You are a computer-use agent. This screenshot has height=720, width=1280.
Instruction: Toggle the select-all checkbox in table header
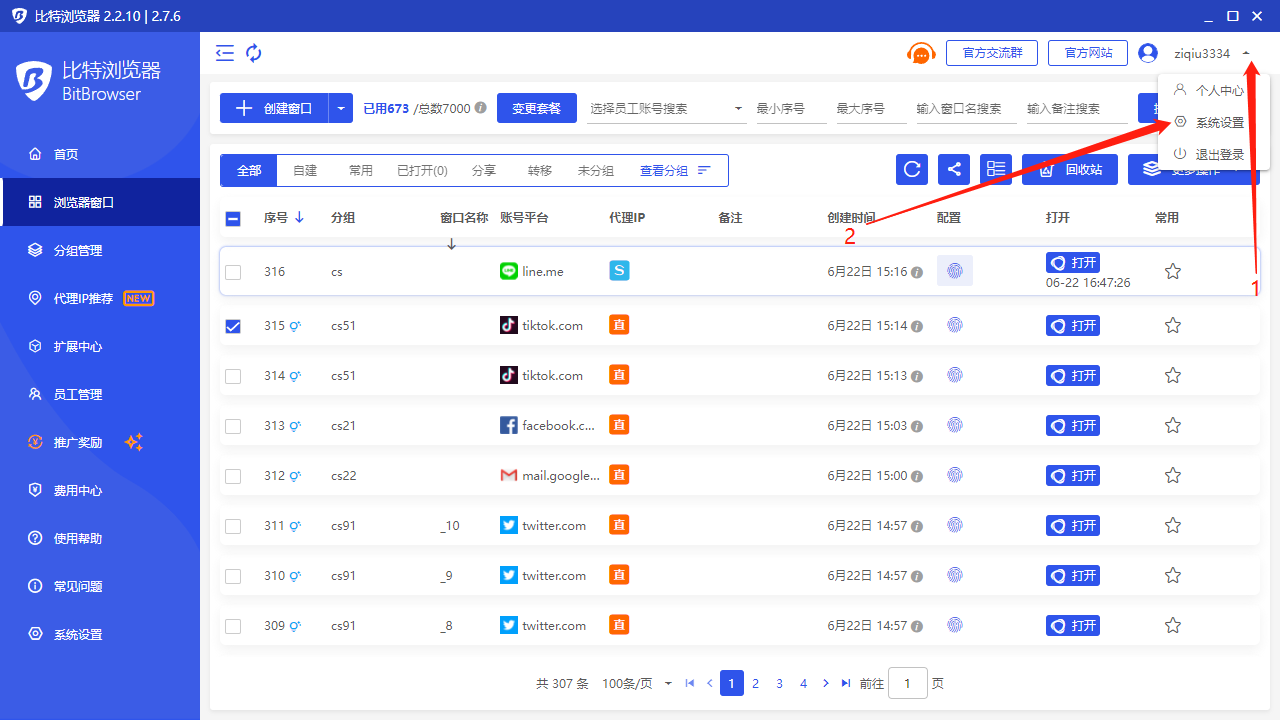pos(233,218)
